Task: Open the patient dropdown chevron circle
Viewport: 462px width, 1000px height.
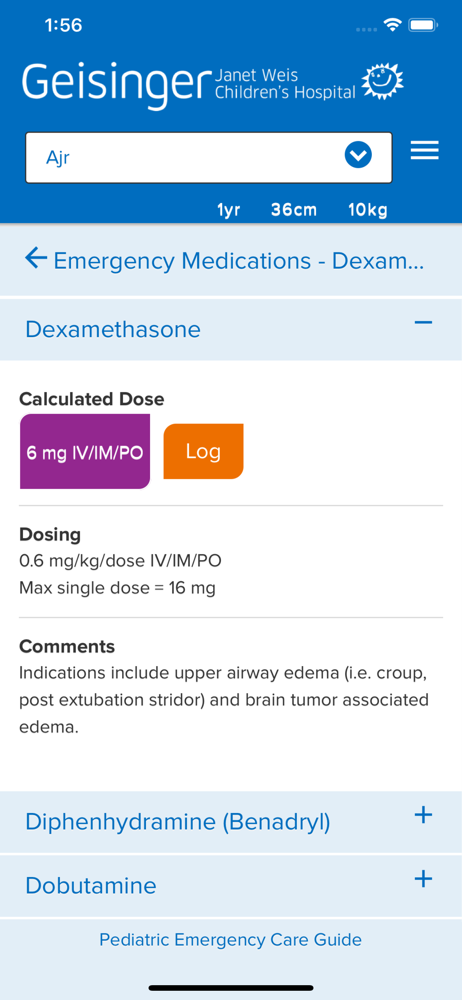Action: coord(358,155)
